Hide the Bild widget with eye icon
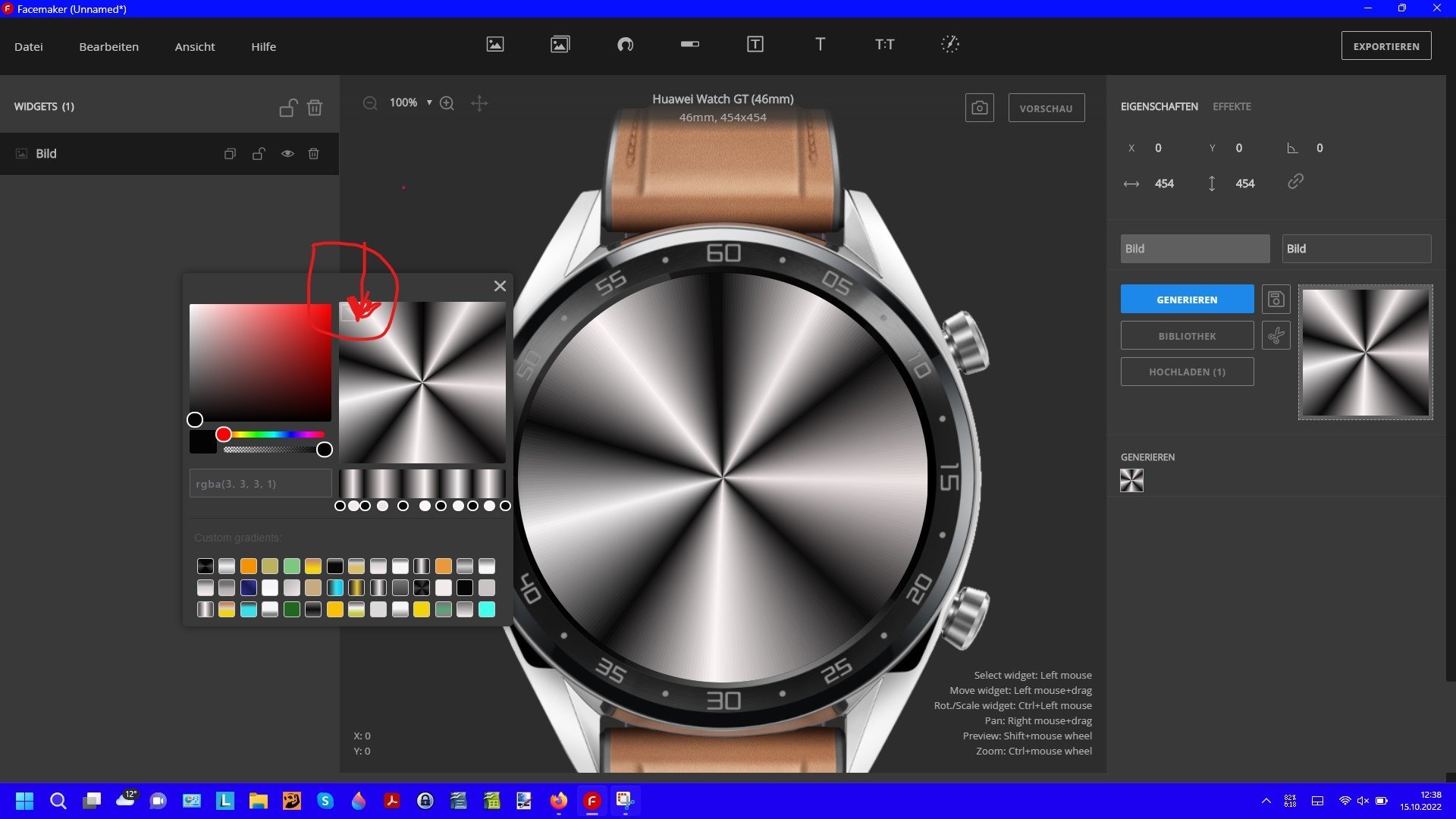Screen dimensions: 1456x819 tap(287, 154)
